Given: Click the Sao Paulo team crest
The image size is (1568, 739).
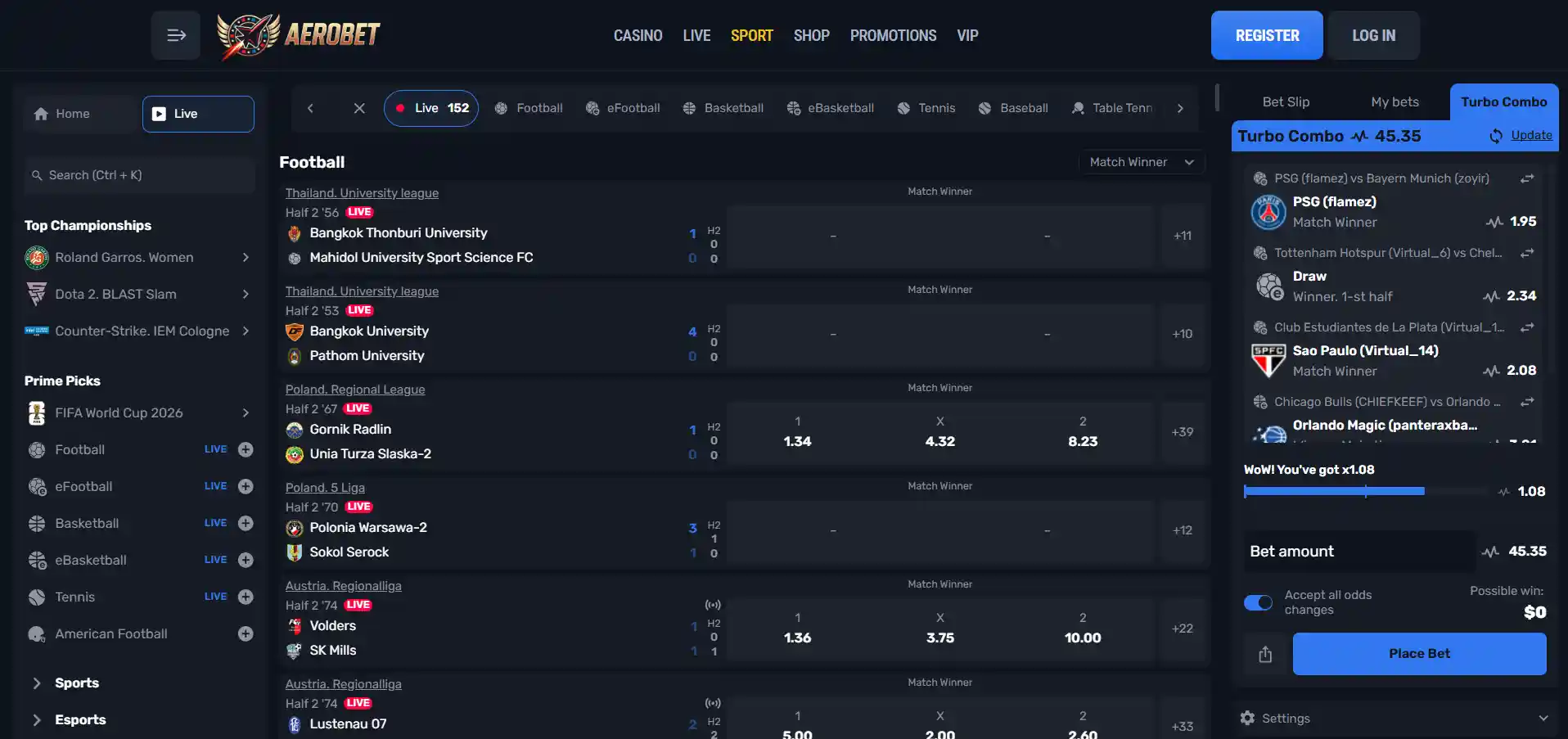Looking at the screenshot, I should pyautogui.click(x=1268, y=360).
